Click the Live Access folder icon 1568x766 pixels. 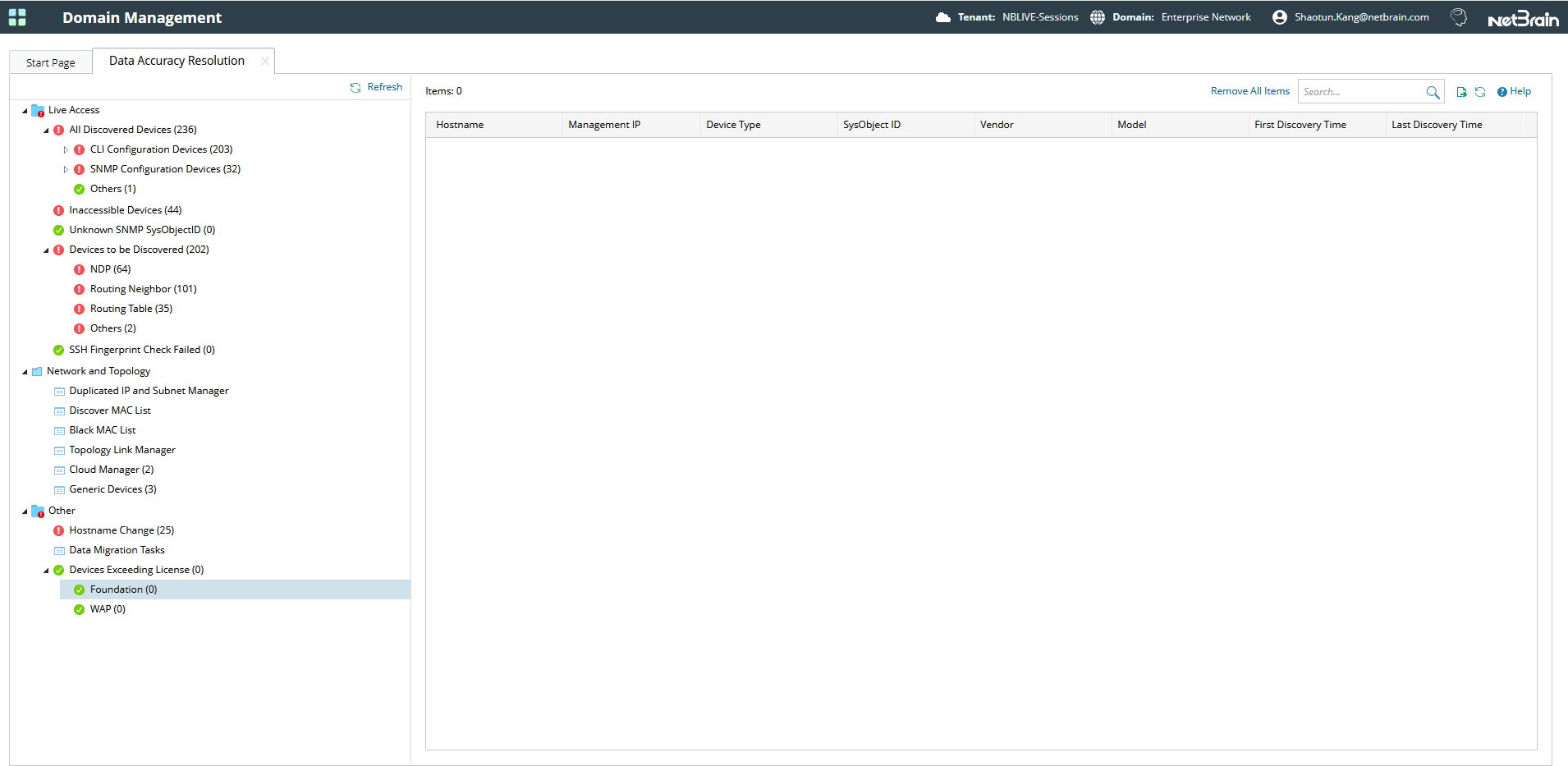38,110
